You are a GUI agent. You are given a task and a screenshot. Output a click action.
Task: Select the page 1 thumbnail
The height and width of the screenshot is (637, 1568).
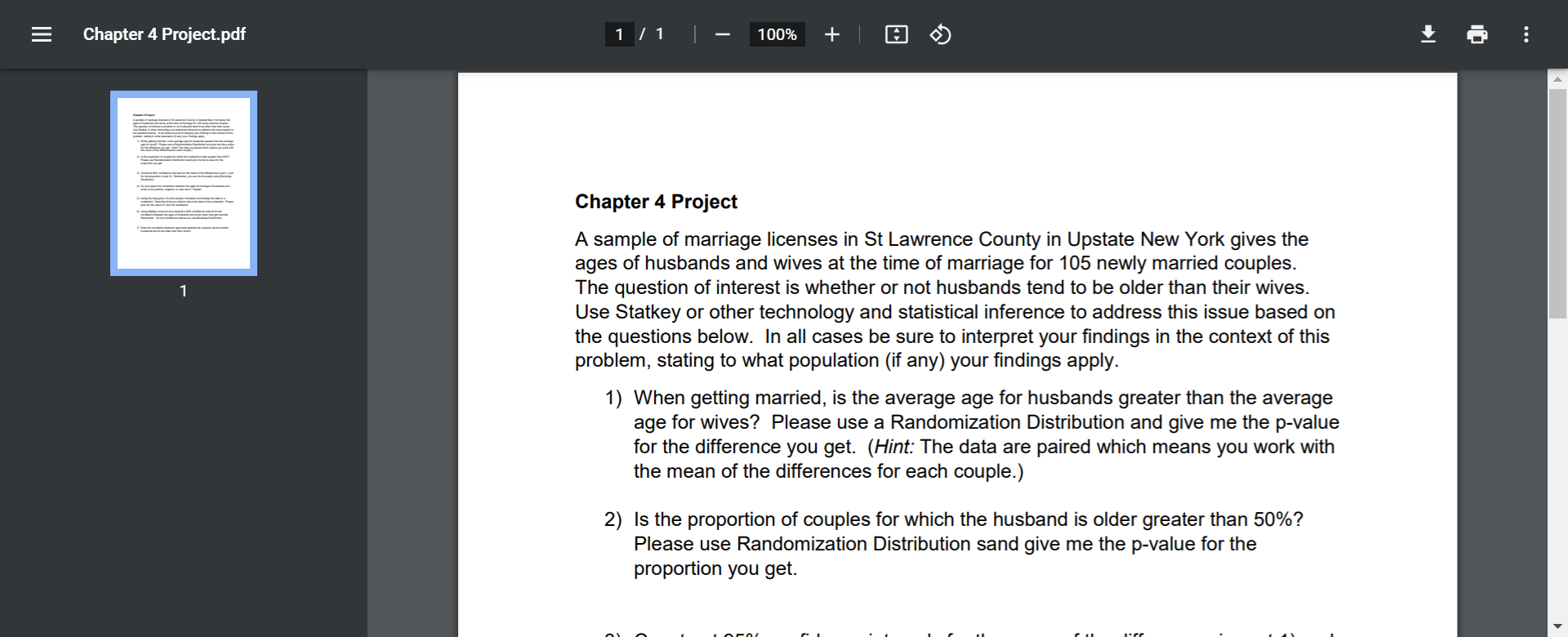coord(184,183)
